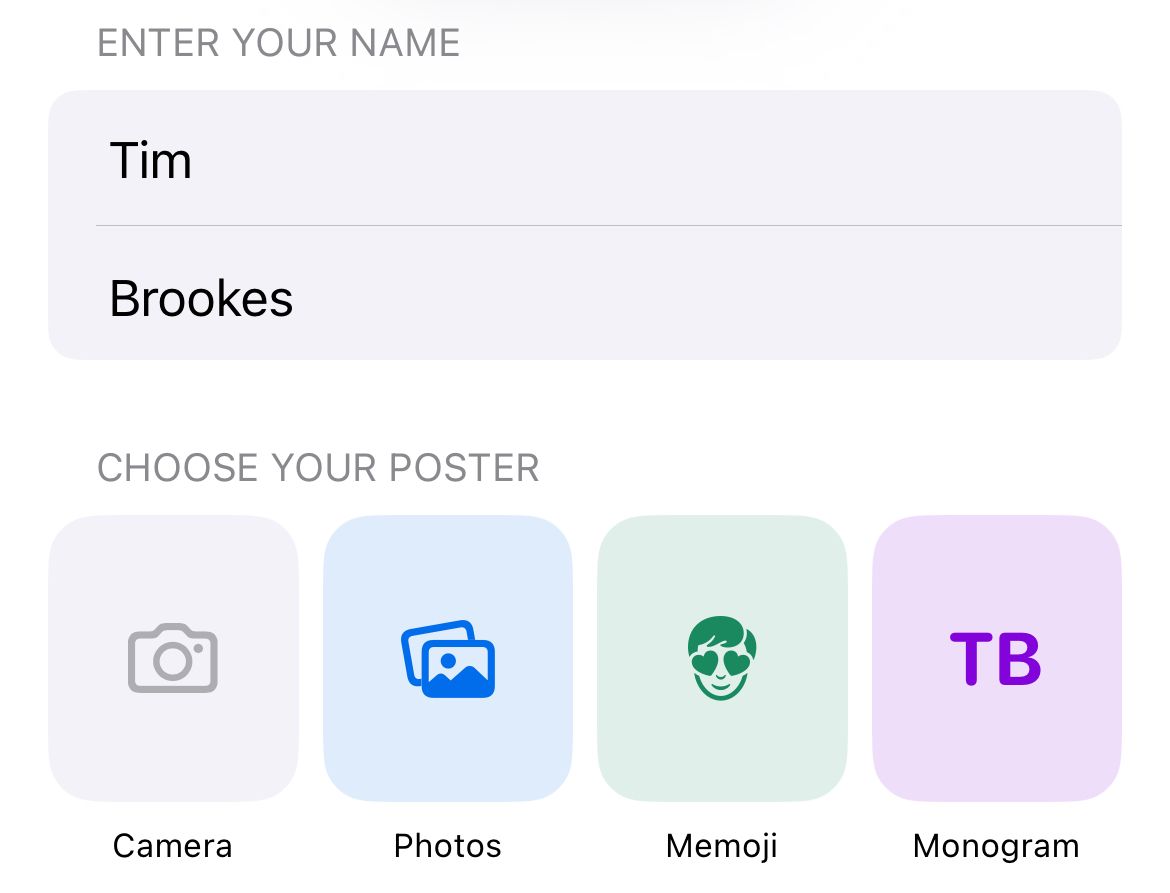Select the purple TB monogram icon
Screen dimensions: 1170x893
click(997, 657)
